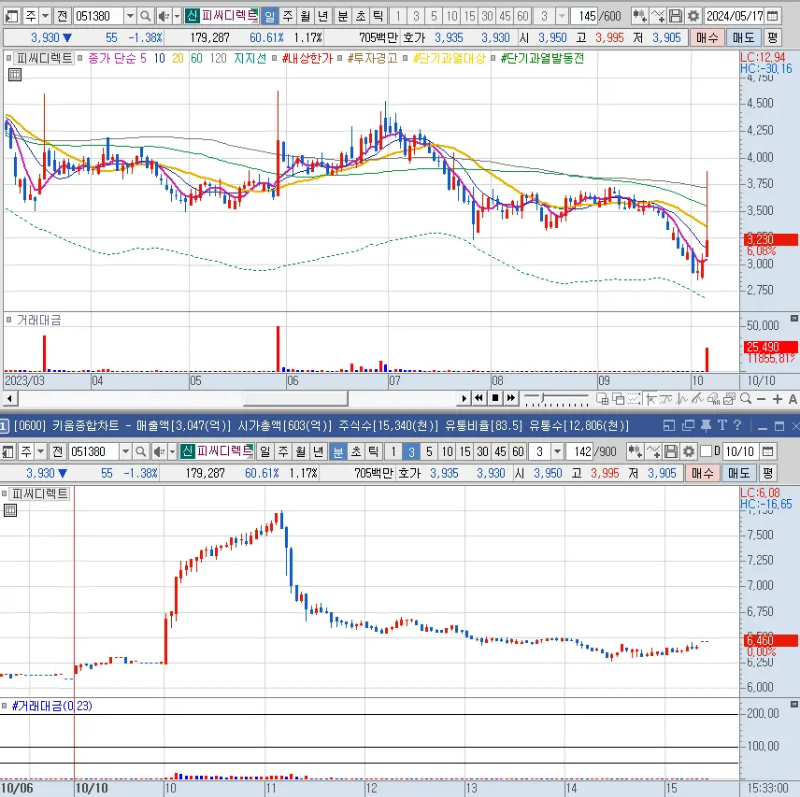Screen dimensions: 800x797
Task: Click the play button in chart replay controls
Action: pos(463,398)
